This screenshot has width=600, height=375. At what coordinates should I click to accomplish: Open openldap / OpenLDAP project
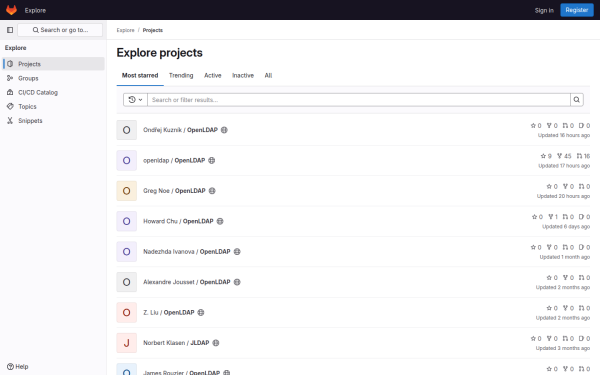pos(174,160)
